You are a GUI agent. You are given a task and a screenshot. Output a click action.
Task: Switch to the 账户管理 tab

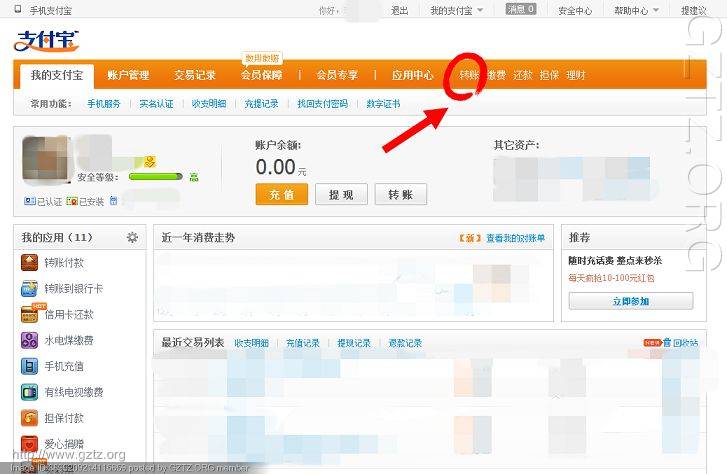coord(128,75)
